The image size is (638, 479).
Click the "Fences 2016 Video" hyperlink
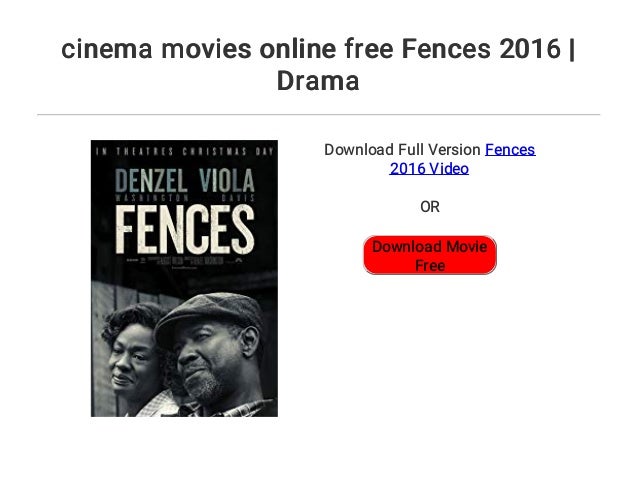tap(509, 150)
